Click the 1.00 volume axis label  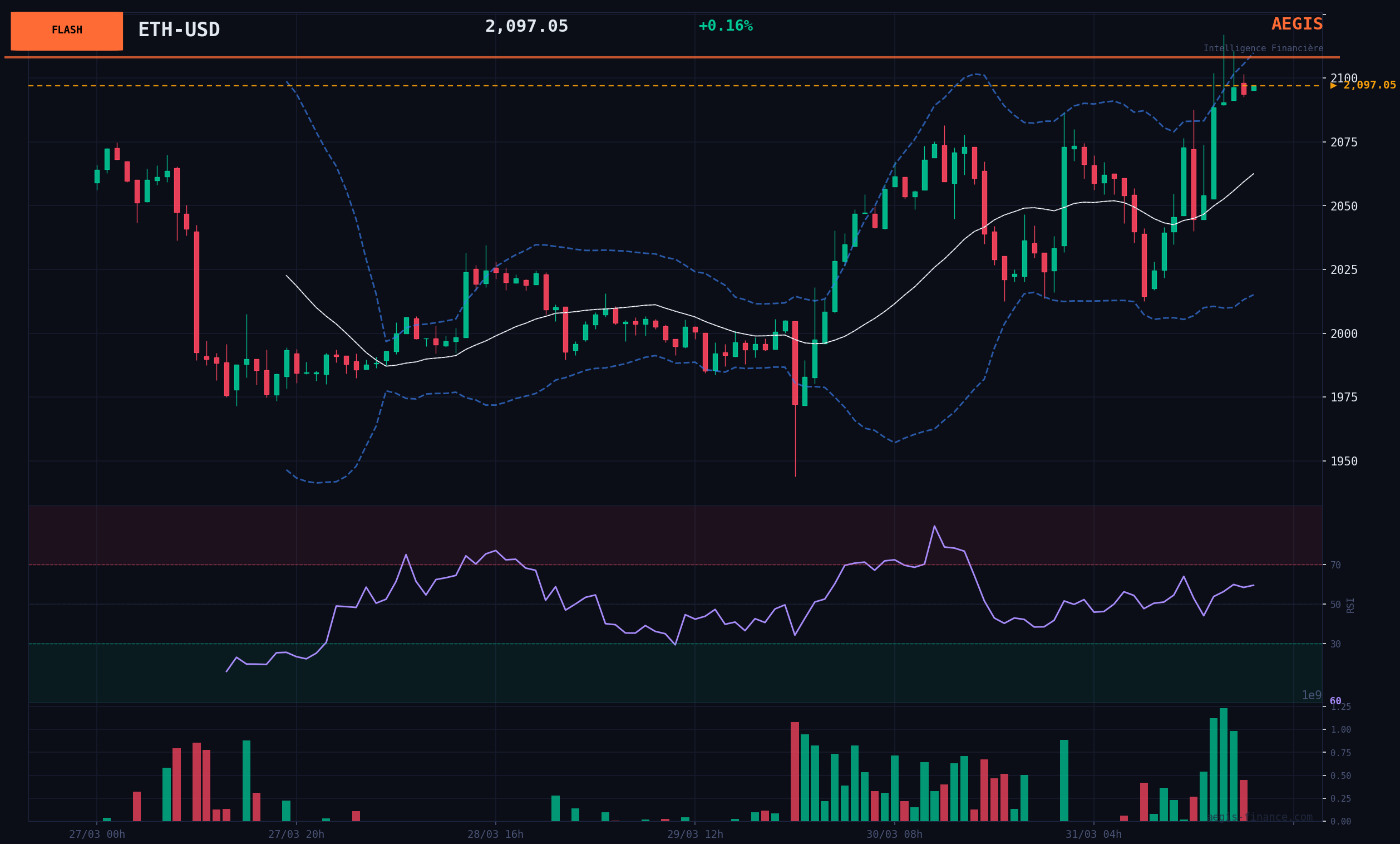click(x=1340, y=729)
